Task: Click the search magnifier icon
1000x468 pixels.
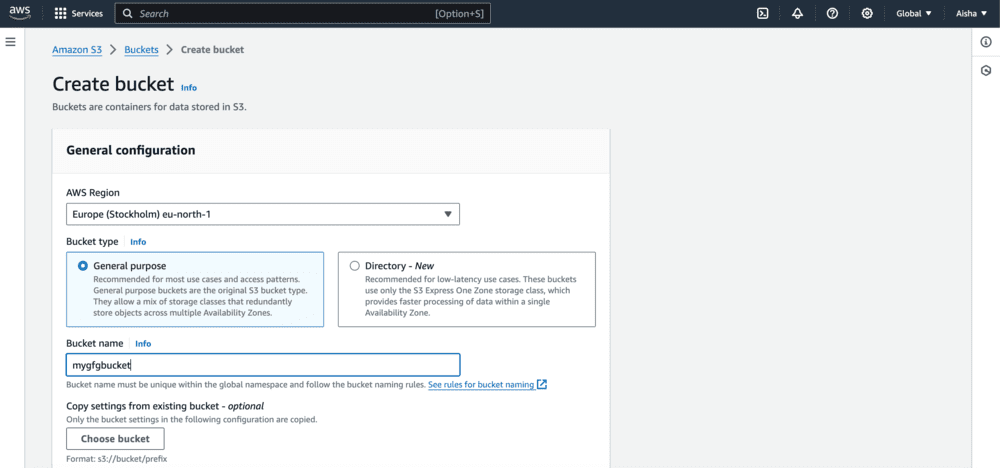Action: point(128,13)
